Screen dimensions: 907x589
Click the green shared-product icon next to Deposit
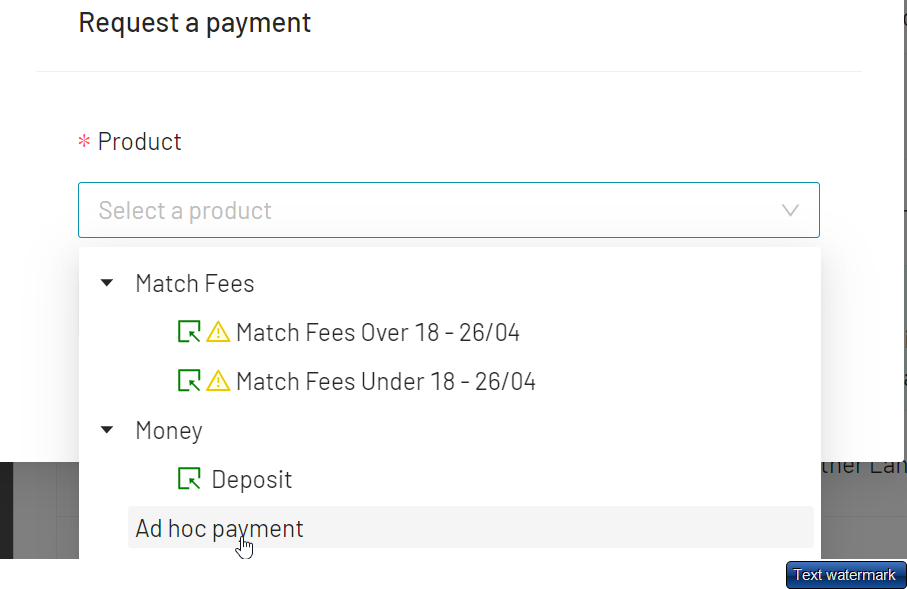click(x=190, y=478)
